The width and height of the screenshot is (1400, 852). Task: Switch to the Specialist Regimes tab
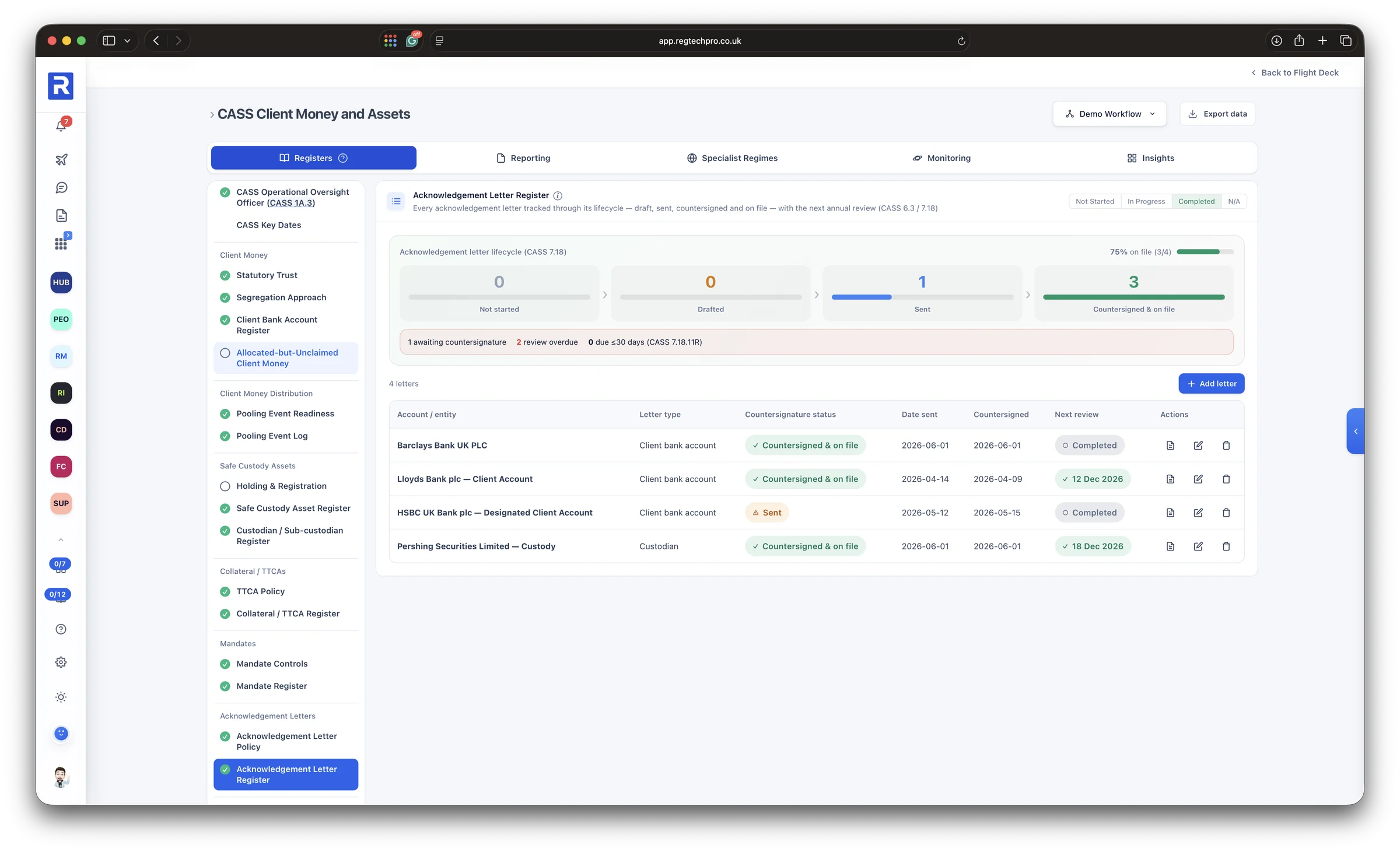[x=732, y=158]
